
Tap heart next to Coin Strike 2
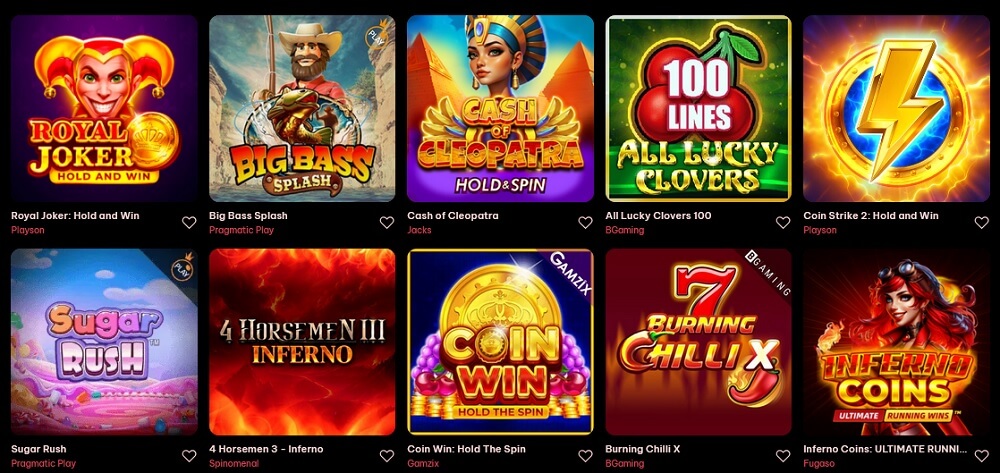[x=981, y=222]
